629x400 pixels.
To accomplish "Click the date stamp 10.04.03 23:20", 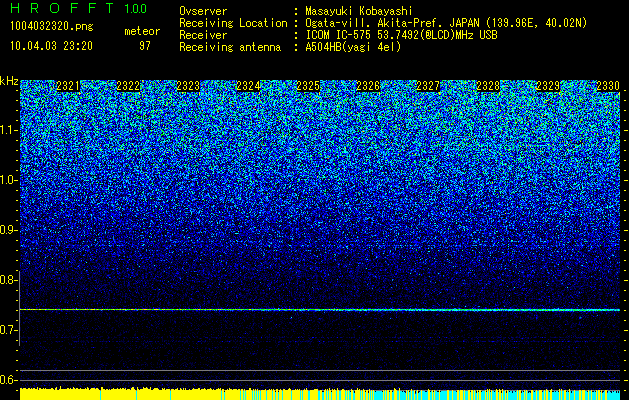I will (51, 46).
